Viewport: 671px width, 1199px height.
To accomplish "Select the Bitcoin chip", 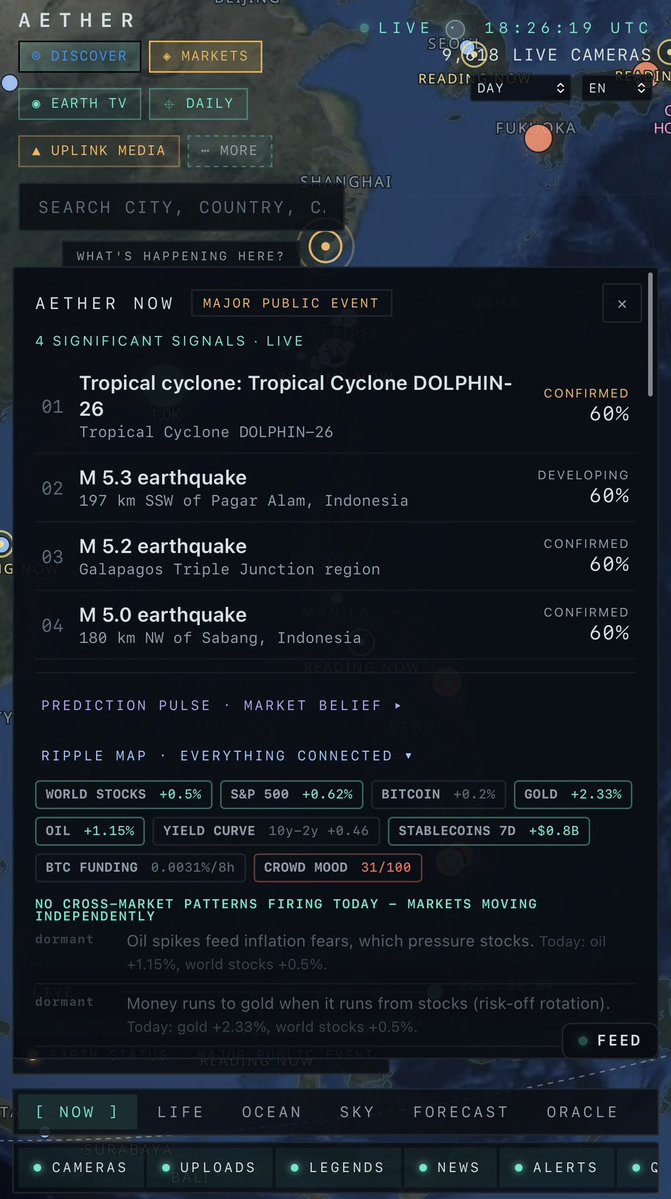I will (x=439, y=794).
